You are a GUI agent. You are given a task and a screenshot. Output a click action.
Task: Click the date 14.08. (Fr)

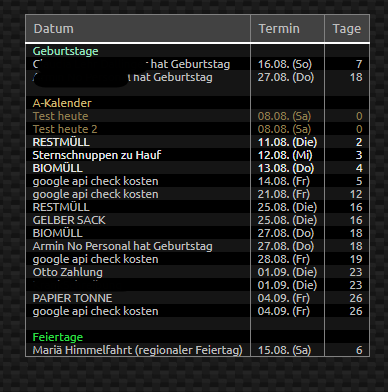click(284, 181)
